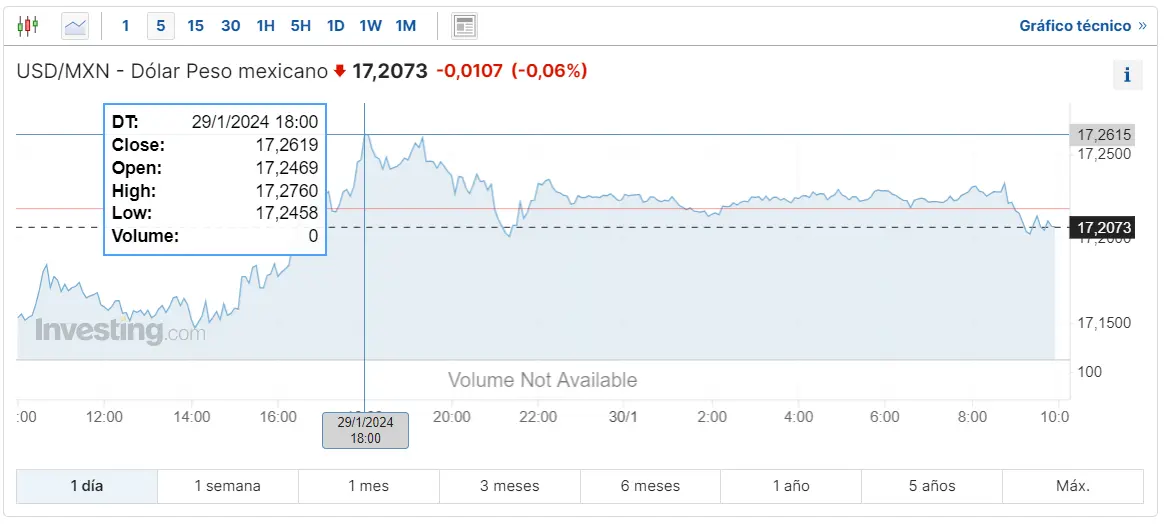Select the area line chart icon
Screen dimensions: 1164x524
75,27
